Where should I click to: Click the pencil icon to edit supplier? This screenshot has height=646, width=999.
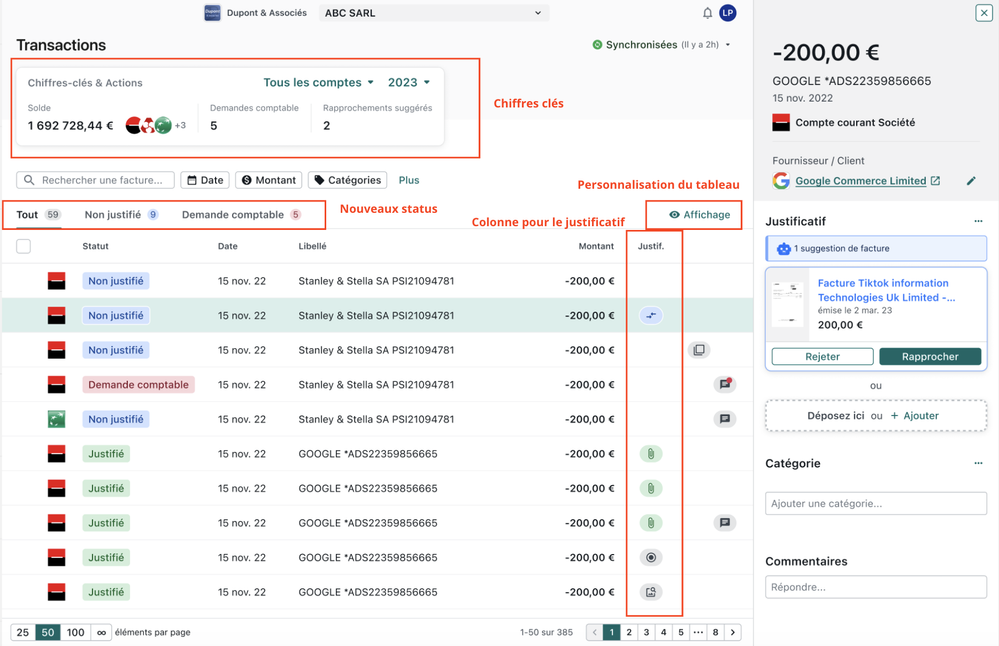tap(970, 181)
